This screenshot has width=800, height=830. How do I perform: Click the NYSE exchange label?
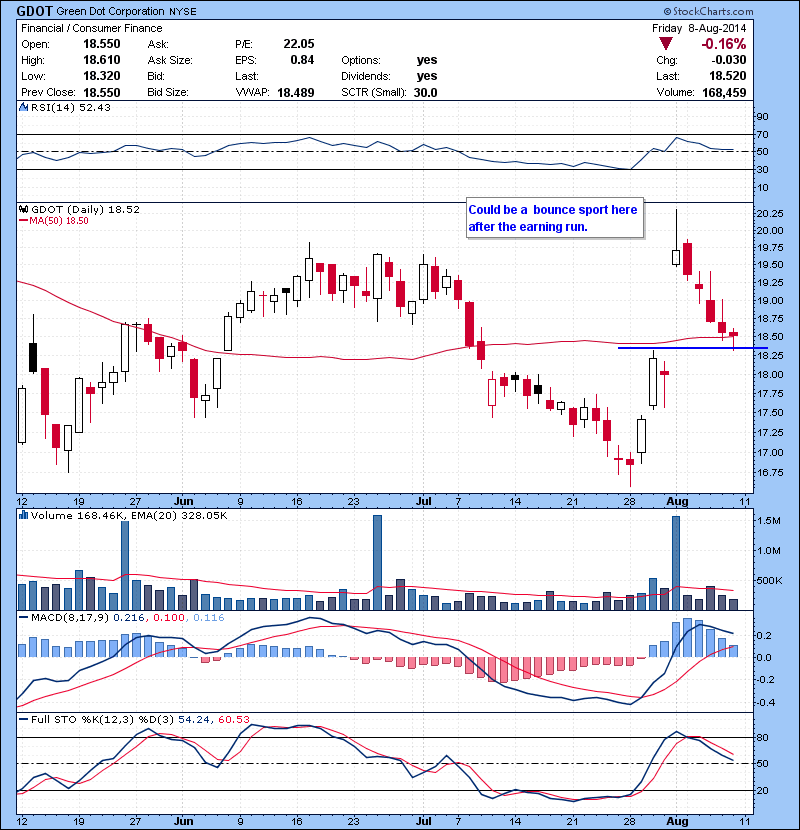[x=183, y=12]
